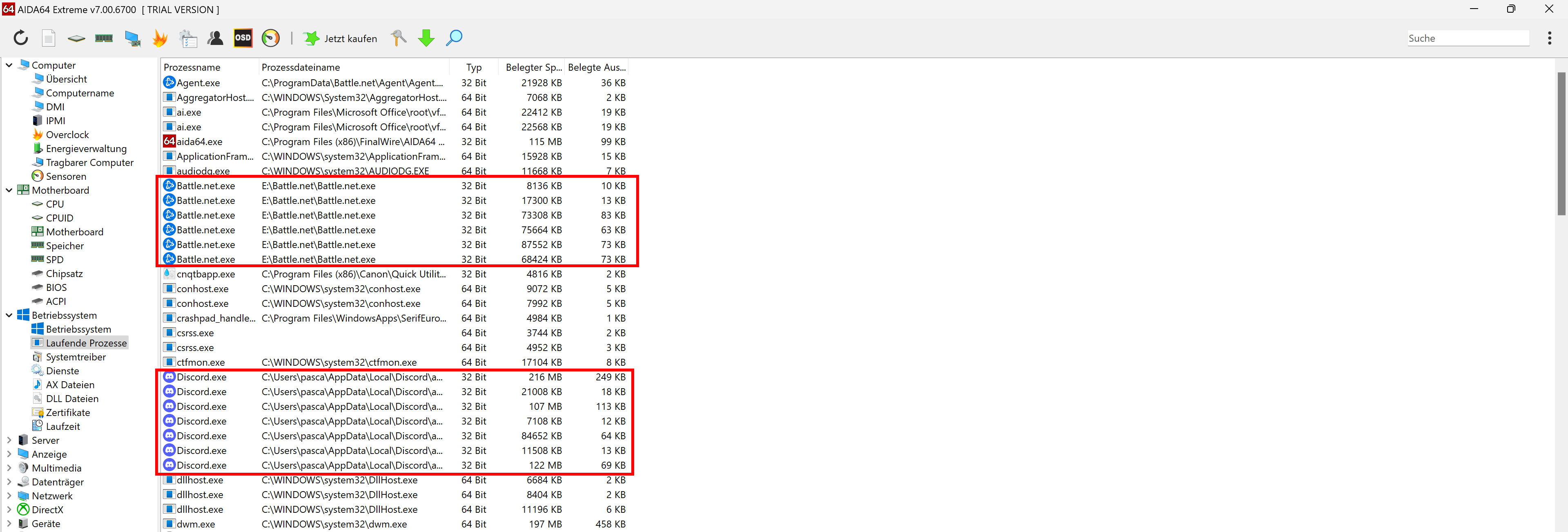Viewport: 1568px width, 532px height.
Task: Open the three-dot options menu
Action: click(x=1549, y=38)
